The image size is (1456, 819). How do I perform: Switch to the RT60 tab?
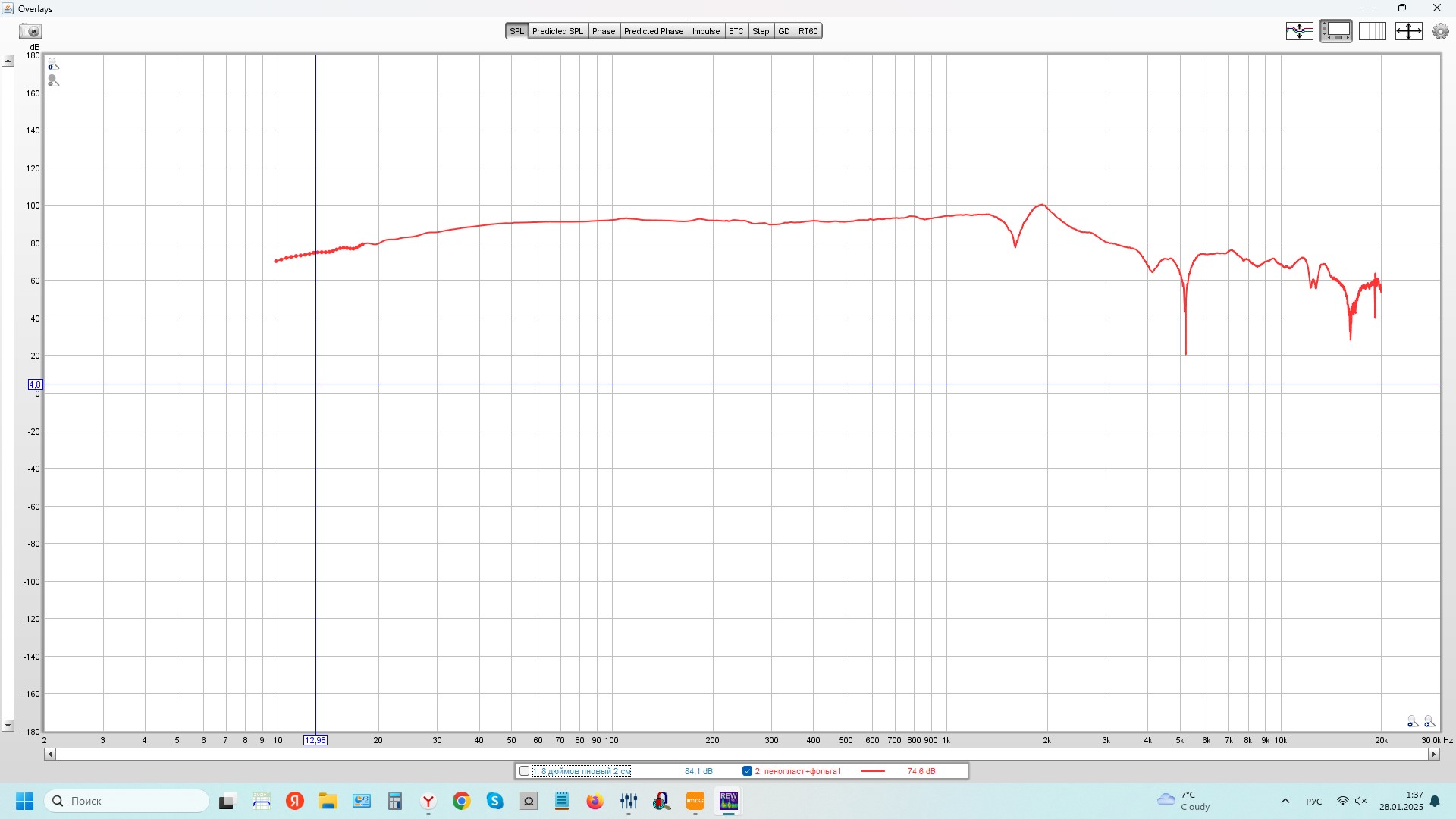click(808, 31)
